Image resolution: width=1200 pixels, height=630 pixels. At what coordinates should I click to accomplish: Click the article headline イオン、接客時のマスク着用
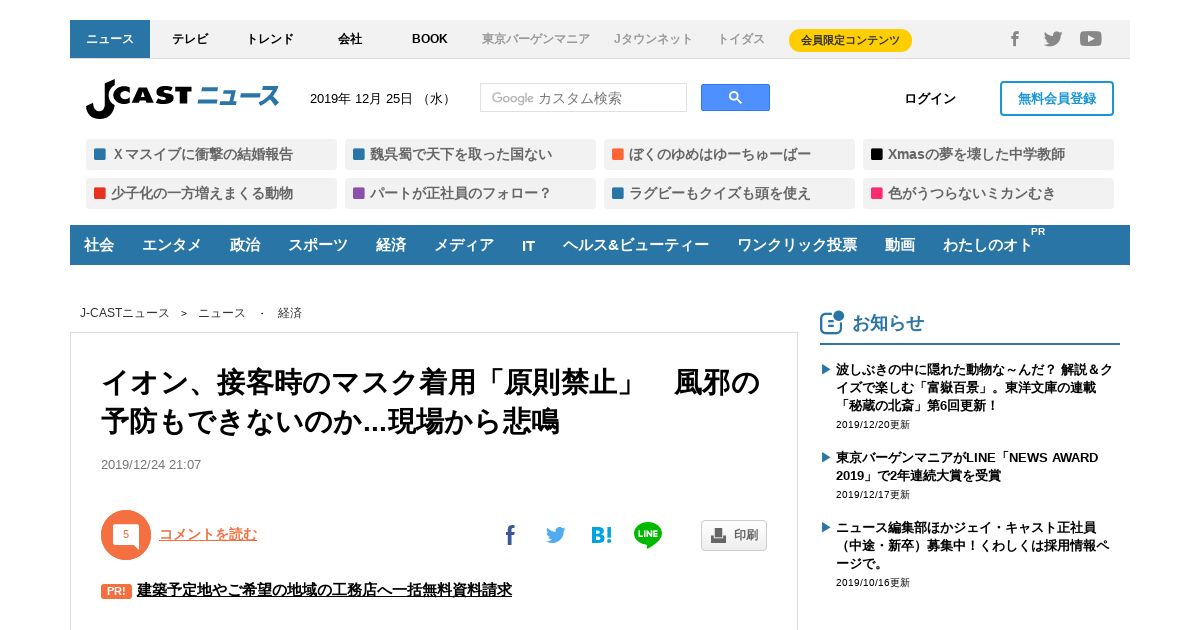(x=431, y=402)
